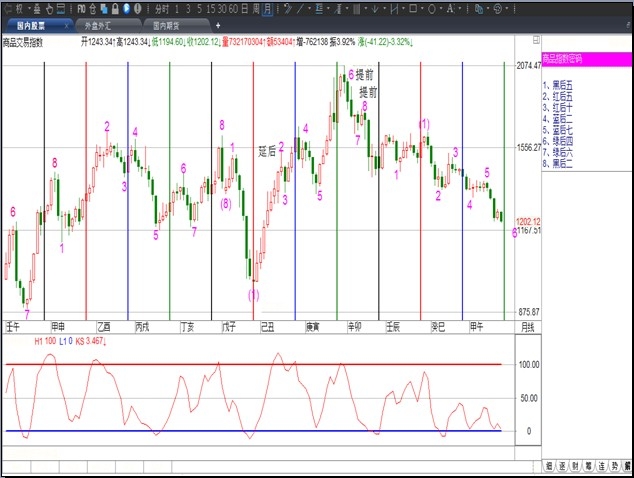
Task: Open dropdown next to channel ruler tool
Action: click(x=347, y=8)
